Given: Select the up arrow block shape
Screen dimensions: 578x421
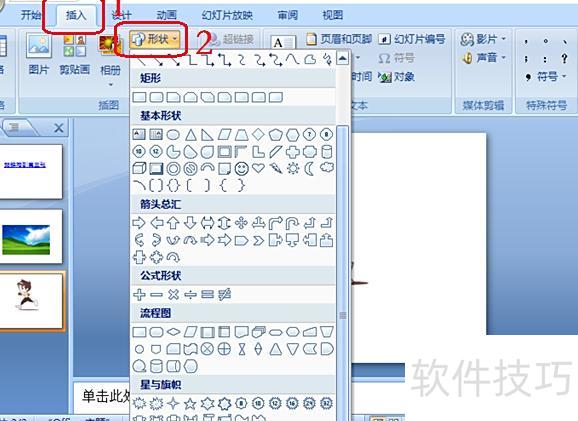Looking at the screenshot, I should [173, 223].
